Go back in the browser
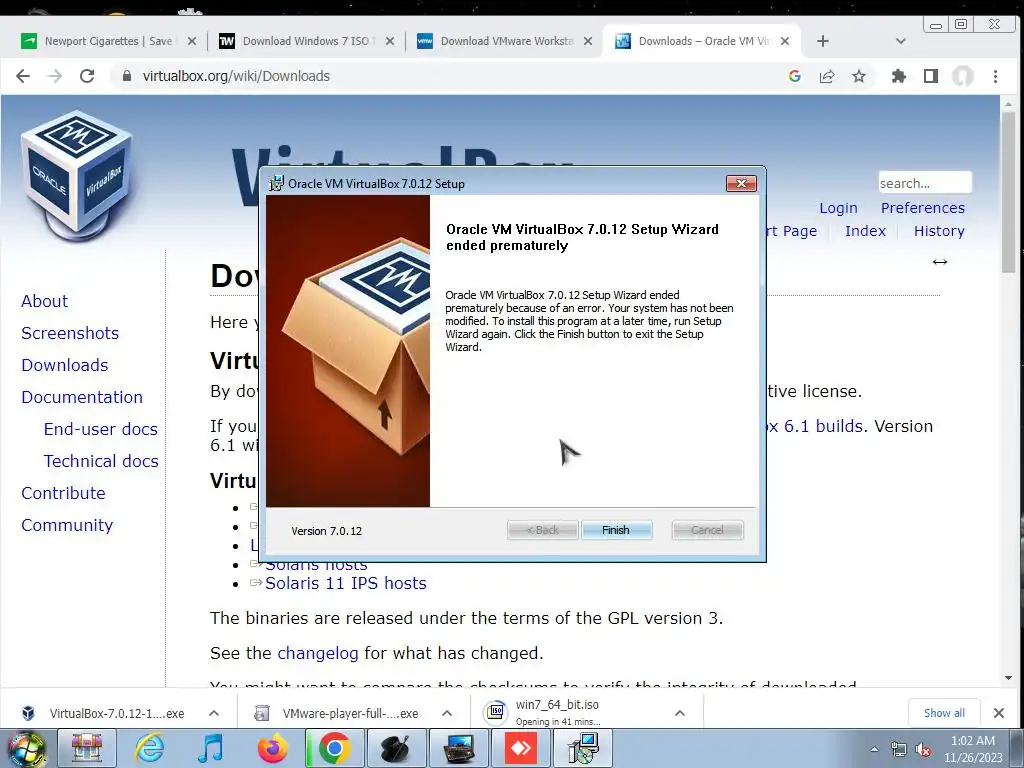 23,76
